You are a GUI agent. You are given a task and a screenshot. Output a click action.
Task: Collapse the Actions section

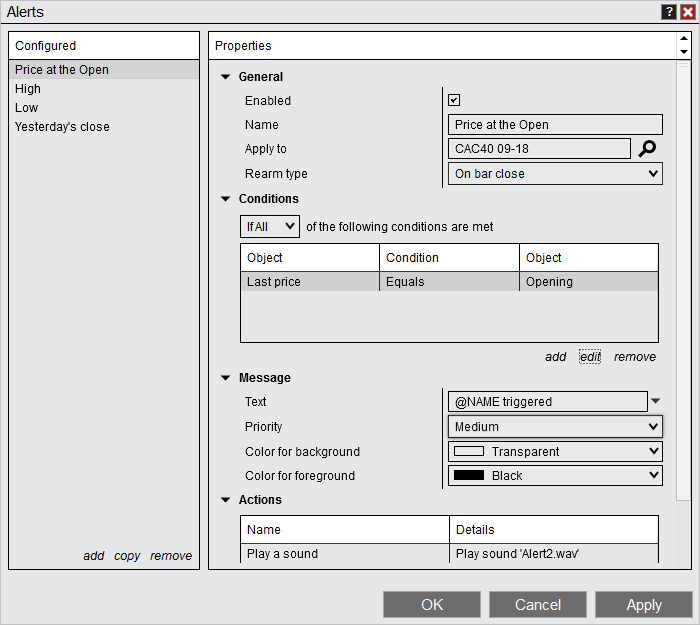[x=225, y=500]
